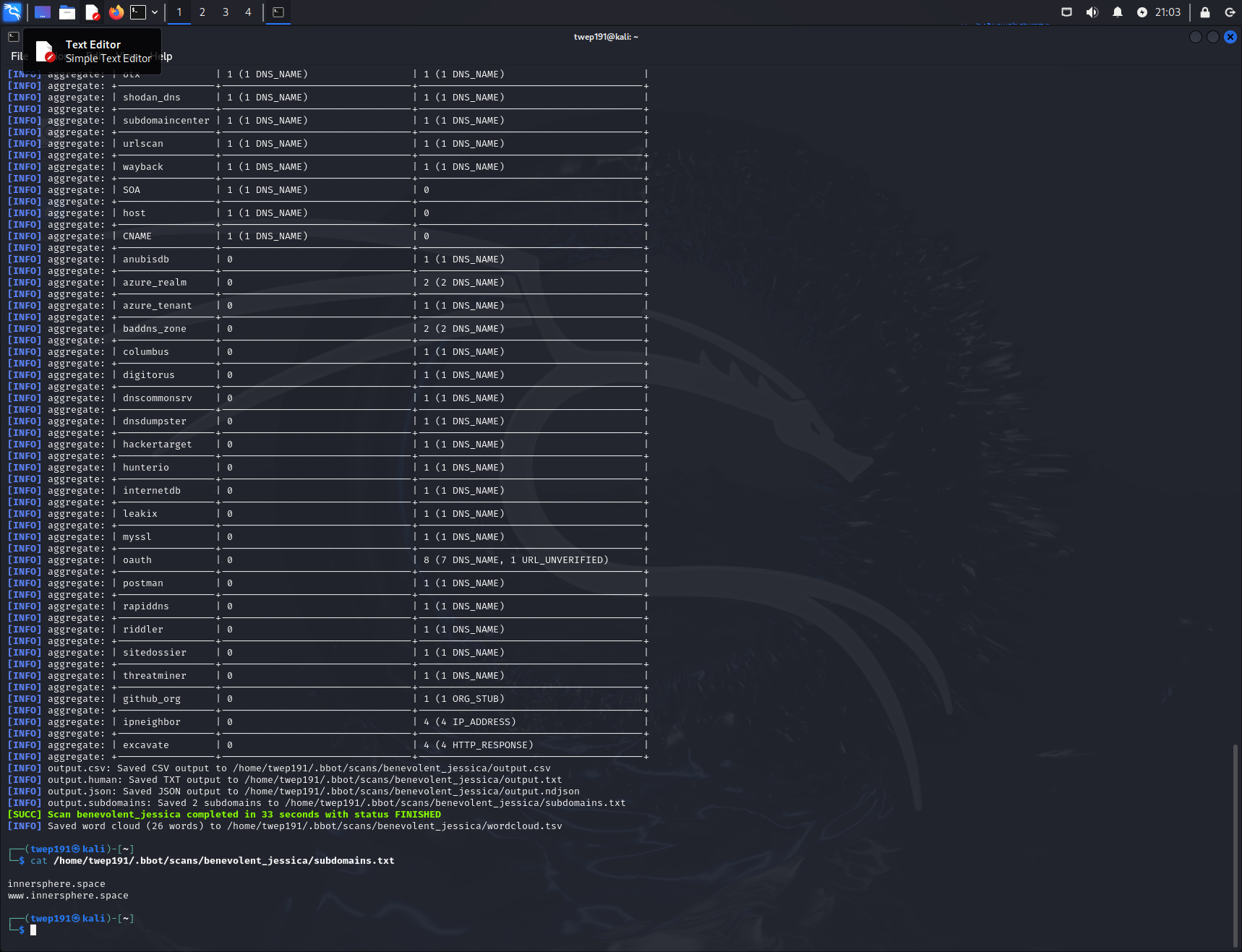Click the green SUCC scan completed line
Image resolution: width=1242 pixels, height=952 pixels.
[x=224, y=815]
